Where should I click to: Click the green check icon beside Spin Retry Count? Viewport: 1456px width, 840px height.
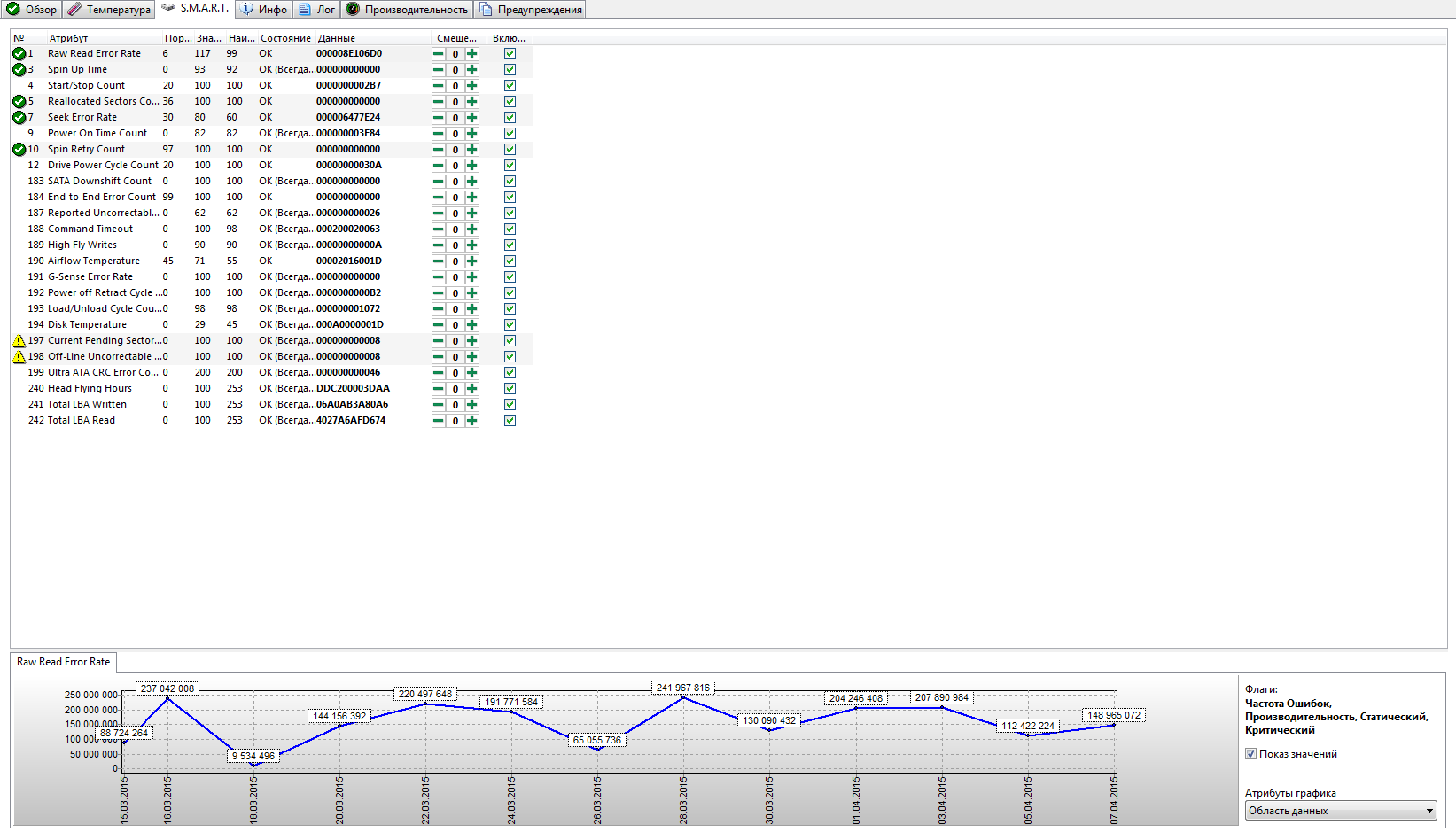(x=19, y=150)
